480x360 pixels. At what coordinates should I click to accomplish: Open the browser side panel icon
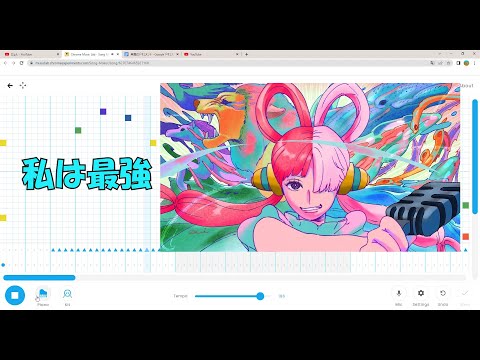[458, 63]
